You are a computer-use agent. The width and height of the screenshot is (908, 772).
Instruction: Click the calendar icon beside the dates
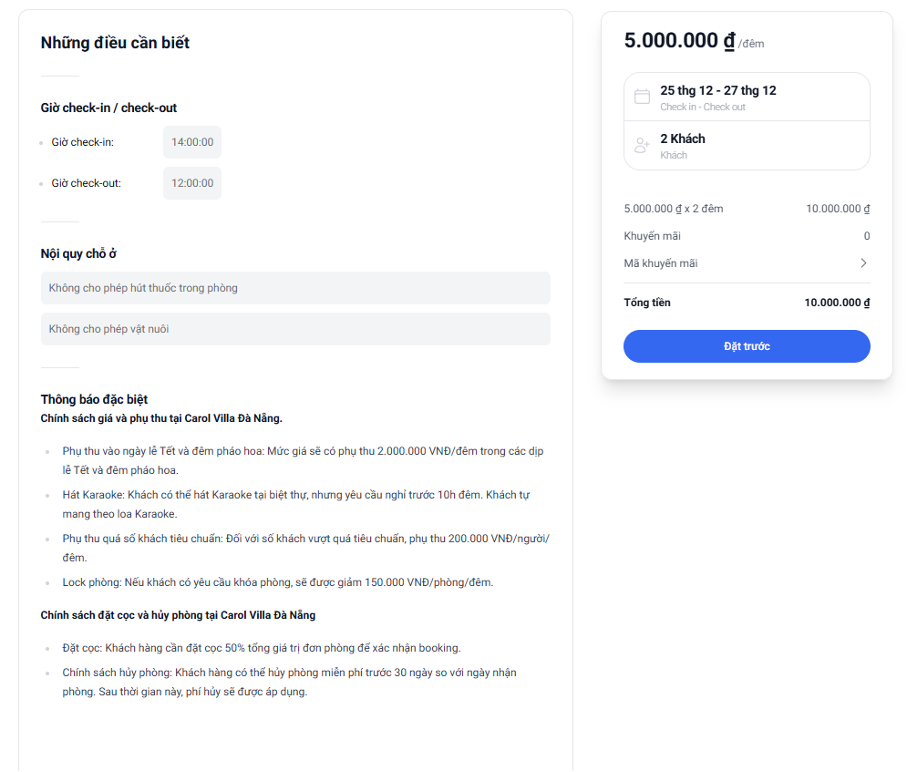pyautogui.click(x=642, y=97)
